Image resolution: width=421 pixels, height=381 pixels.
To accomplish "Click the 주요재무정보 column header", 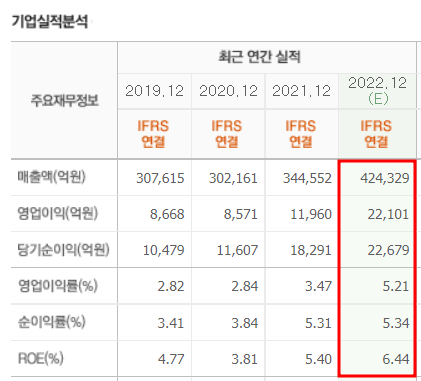I will click(x=65, y=100).
